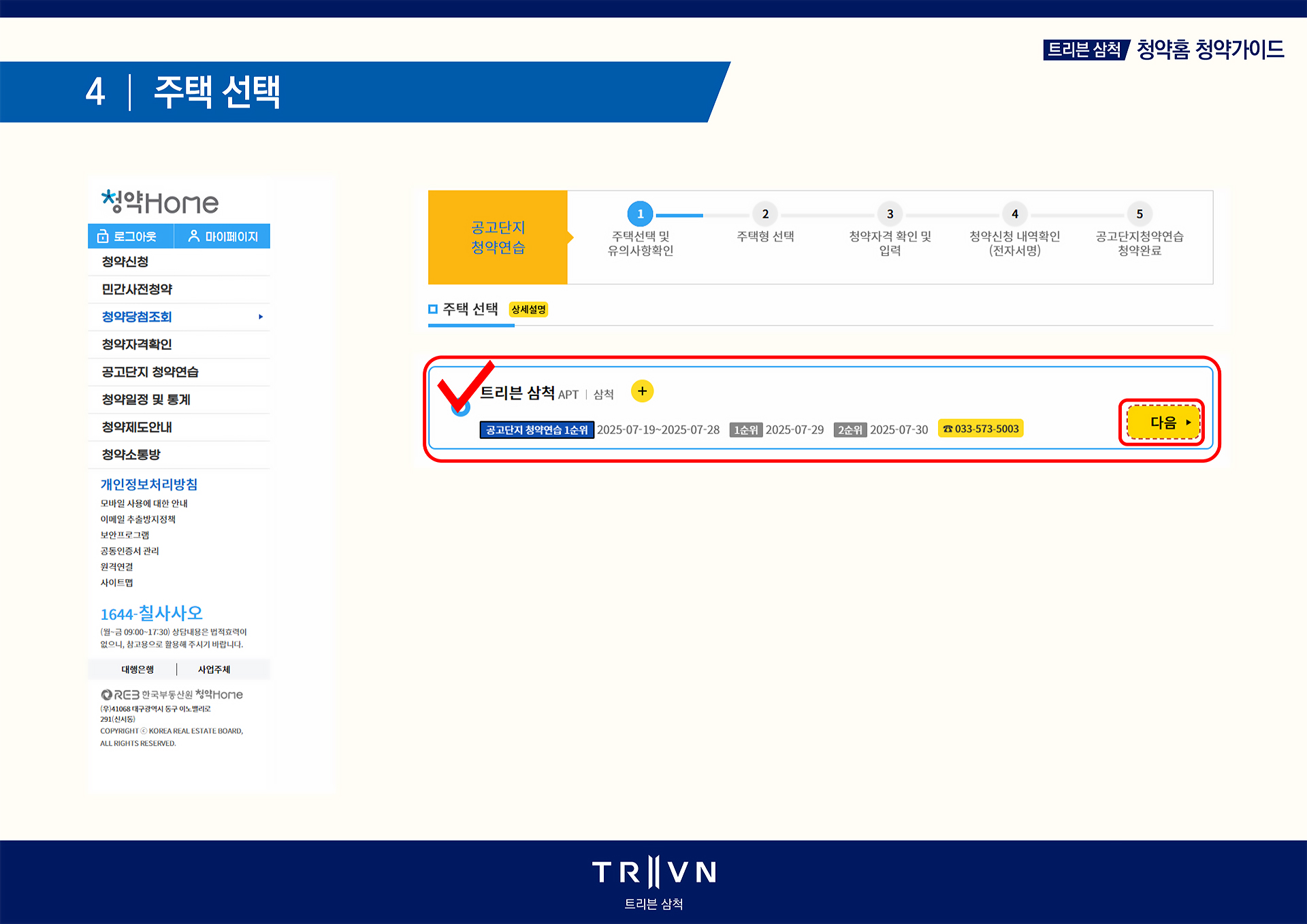Click 대행은행 footer tab
Image resolution: width=1307 pixels, height=924 pixels.
pyautogui.click(x=138, y=670)
